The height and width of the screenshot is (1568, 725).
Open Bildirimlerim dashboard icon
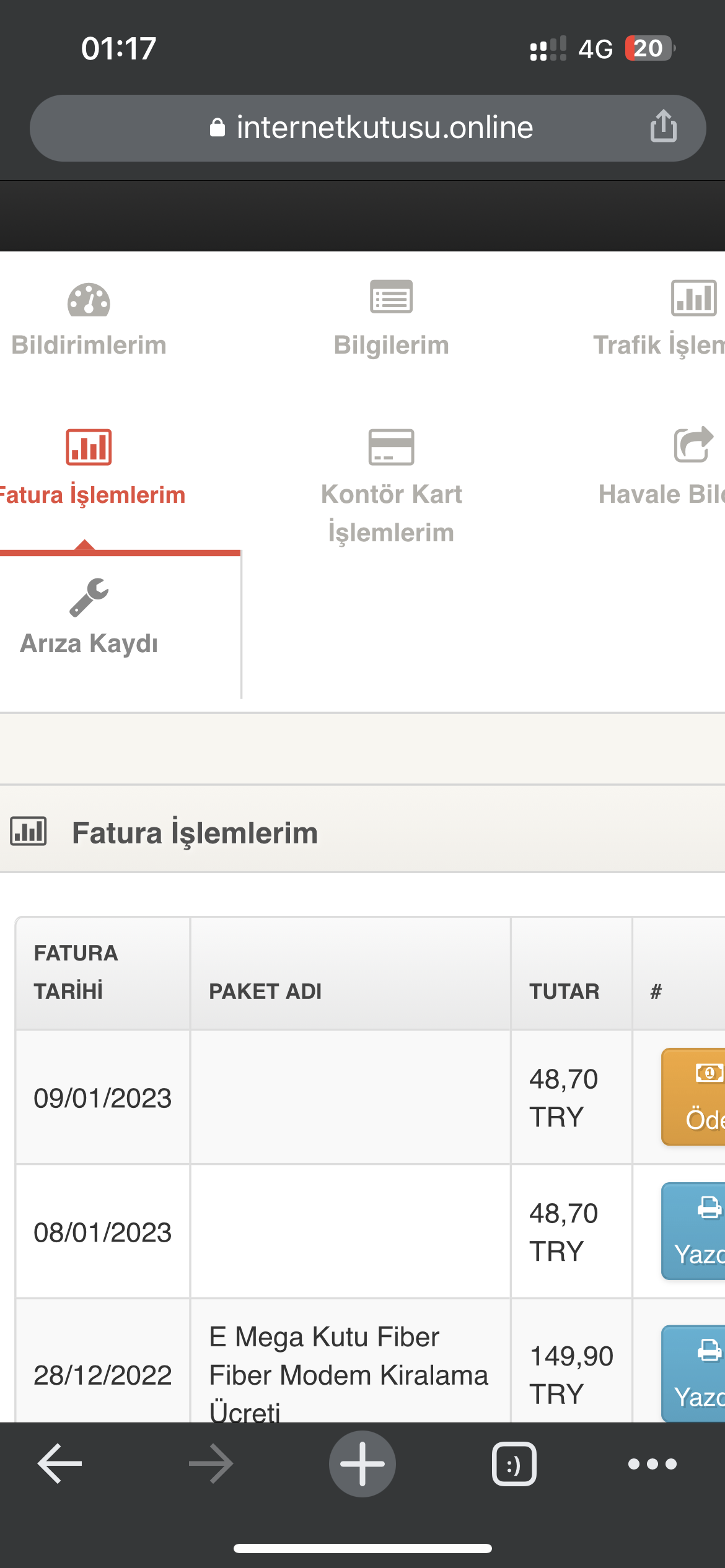pyautogui.click(x=89, y=300)
